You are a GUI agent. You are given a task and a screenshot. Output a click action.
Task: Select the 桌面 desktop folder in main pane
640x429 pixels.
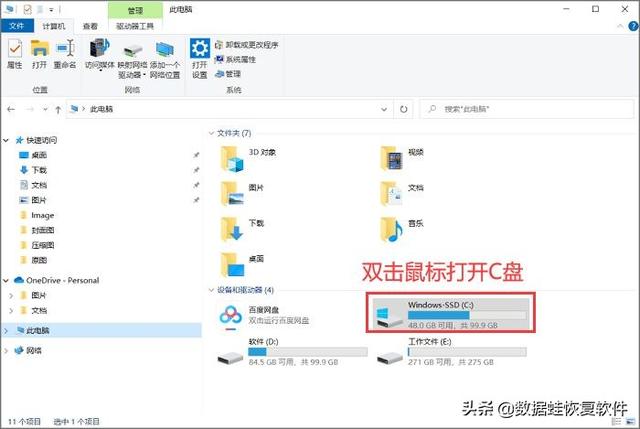[242, 265]
